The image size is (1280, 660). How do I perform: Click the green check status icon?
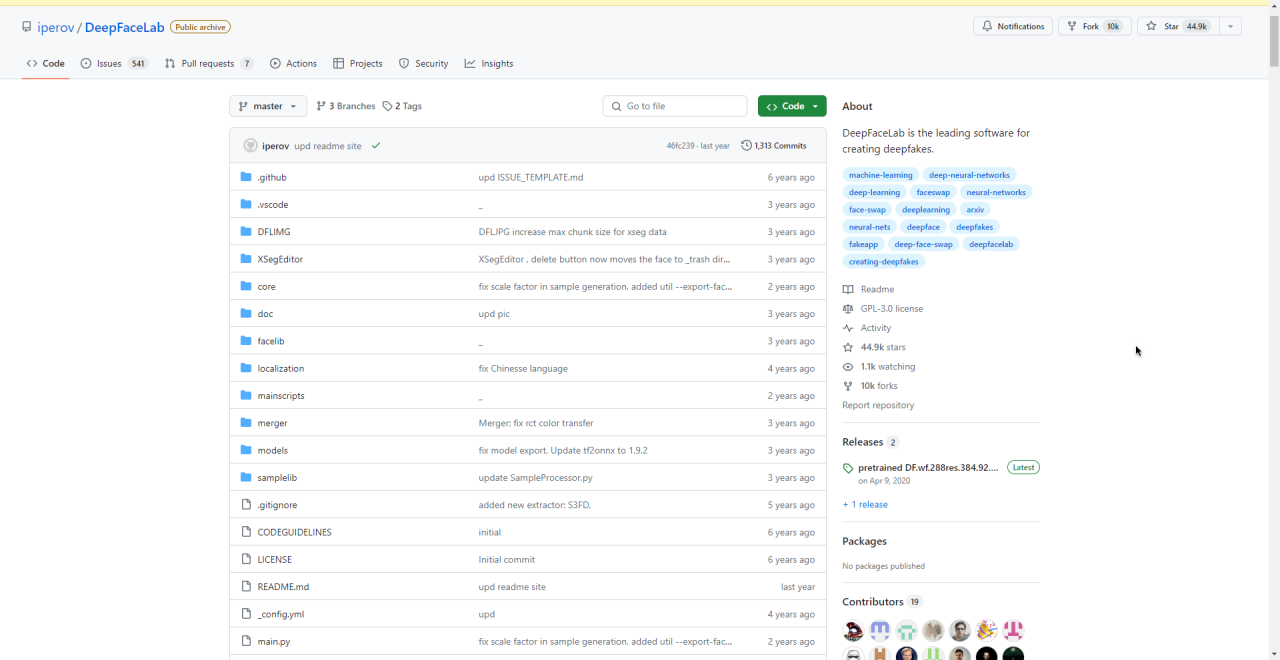pos(376,146)
